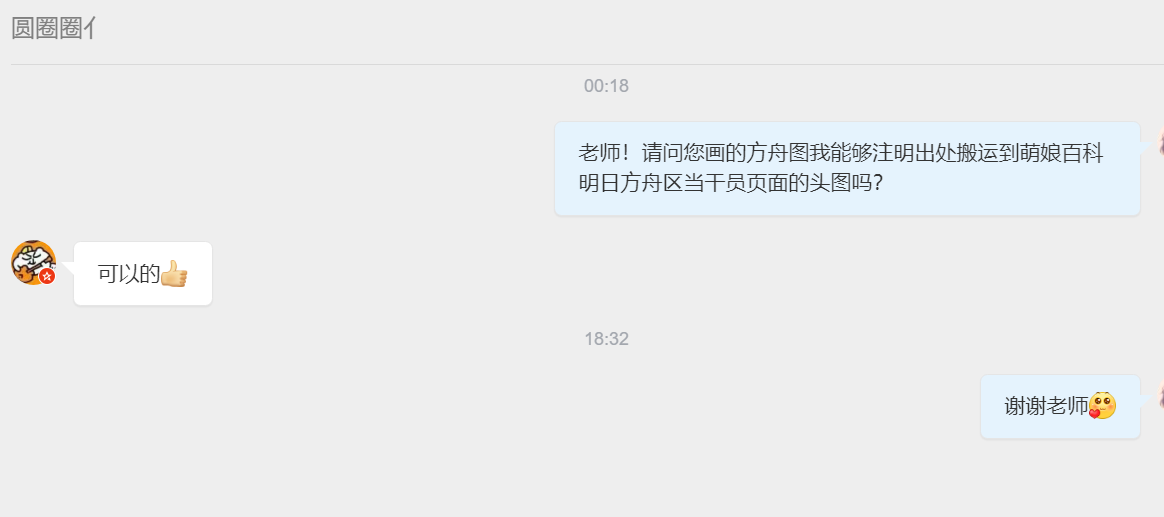Viewport: 1164px width, 517px height.
Task: Click the text 可以的 in the reply
Action: tap(129, 274)
